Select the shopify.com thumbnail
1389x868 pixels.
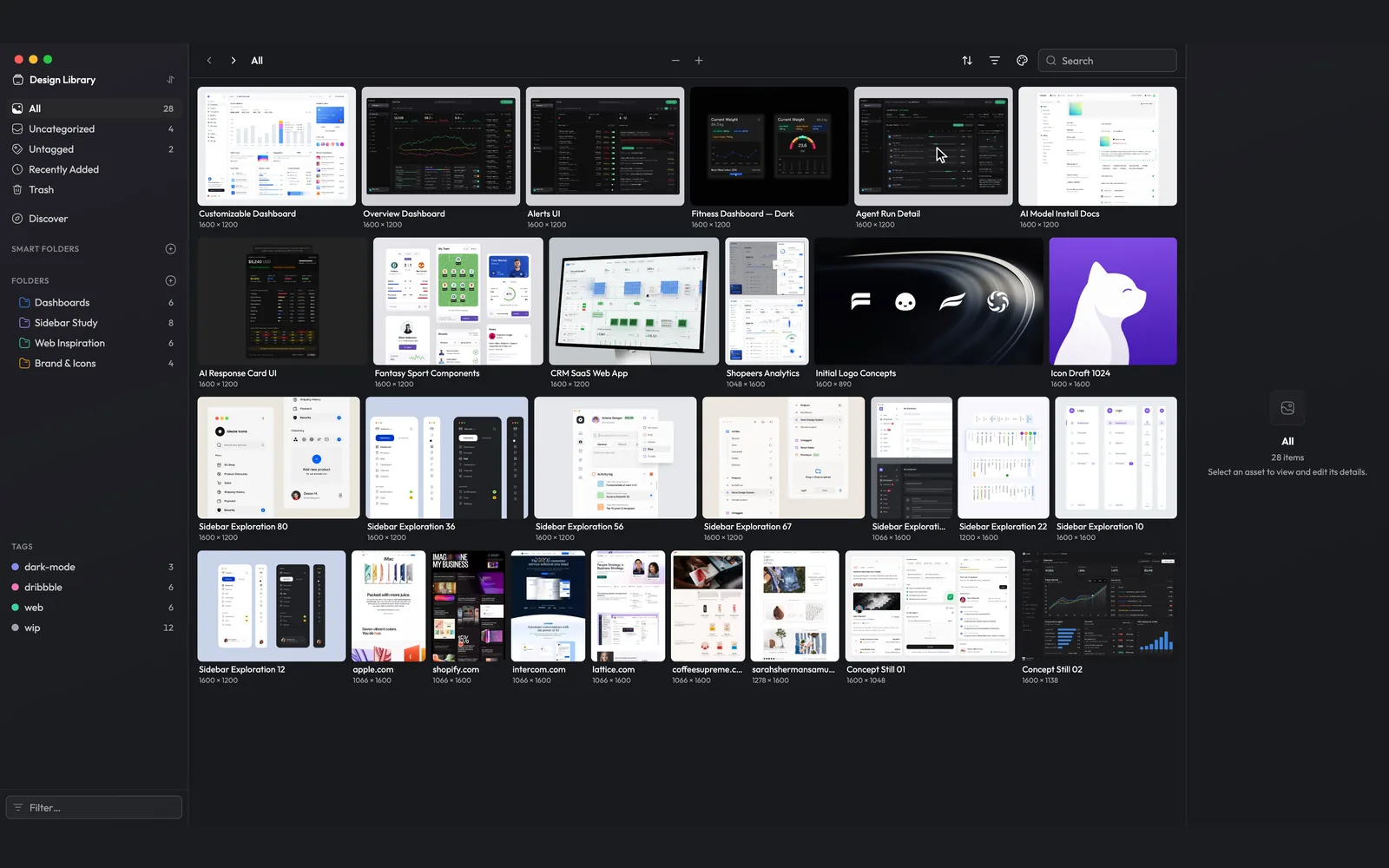469,606
